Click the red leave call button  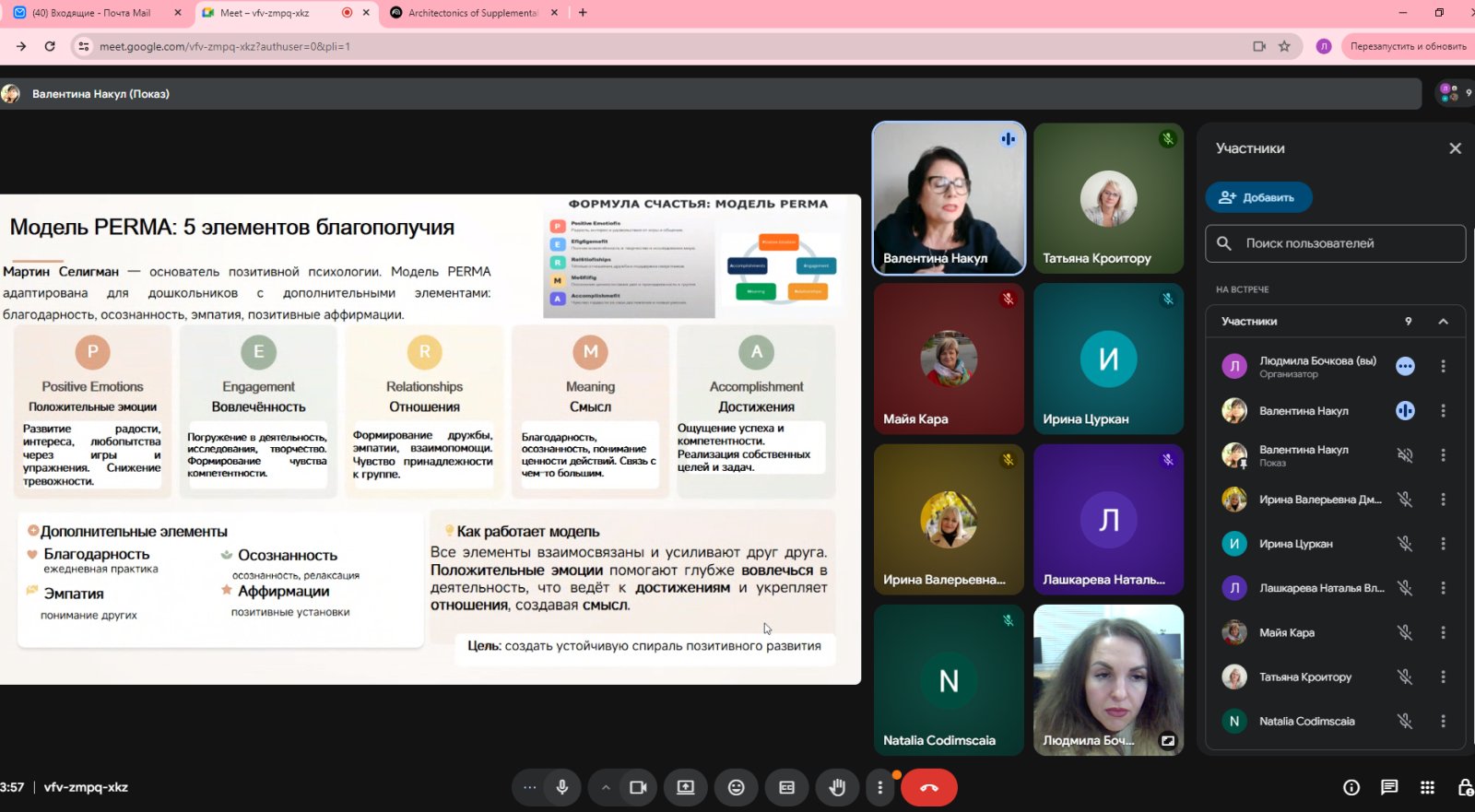tap(928, 787)
